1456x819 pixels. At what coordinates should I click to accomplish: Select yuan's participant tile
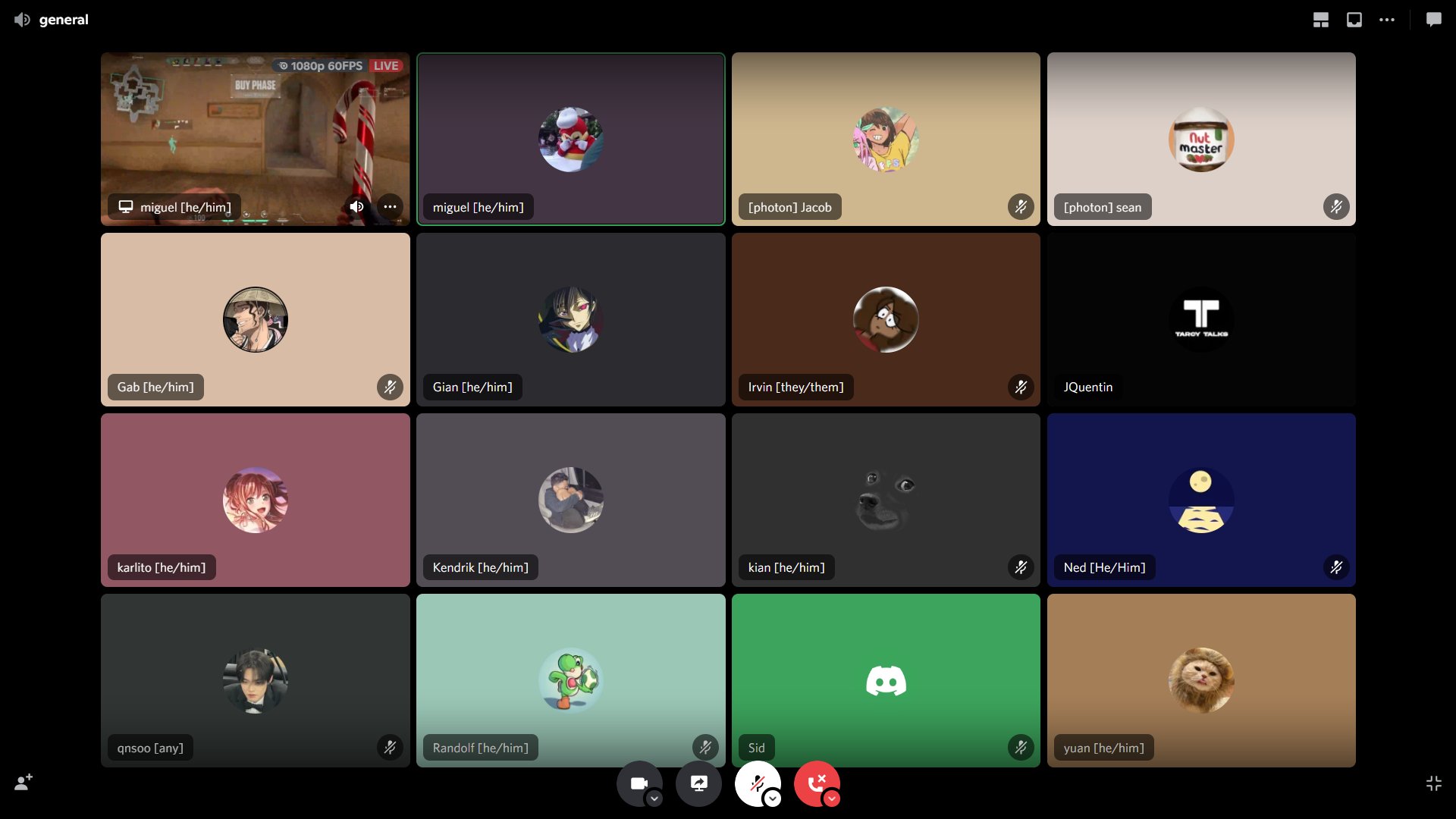click(1200, 680)
